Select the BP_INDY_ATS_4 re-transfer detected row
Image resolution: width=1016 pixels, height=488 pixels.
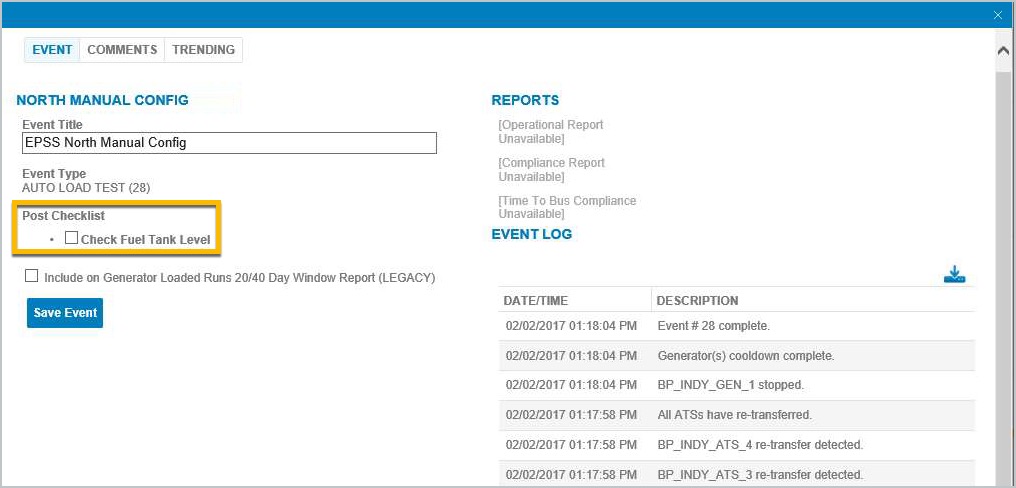pos(737,445)
